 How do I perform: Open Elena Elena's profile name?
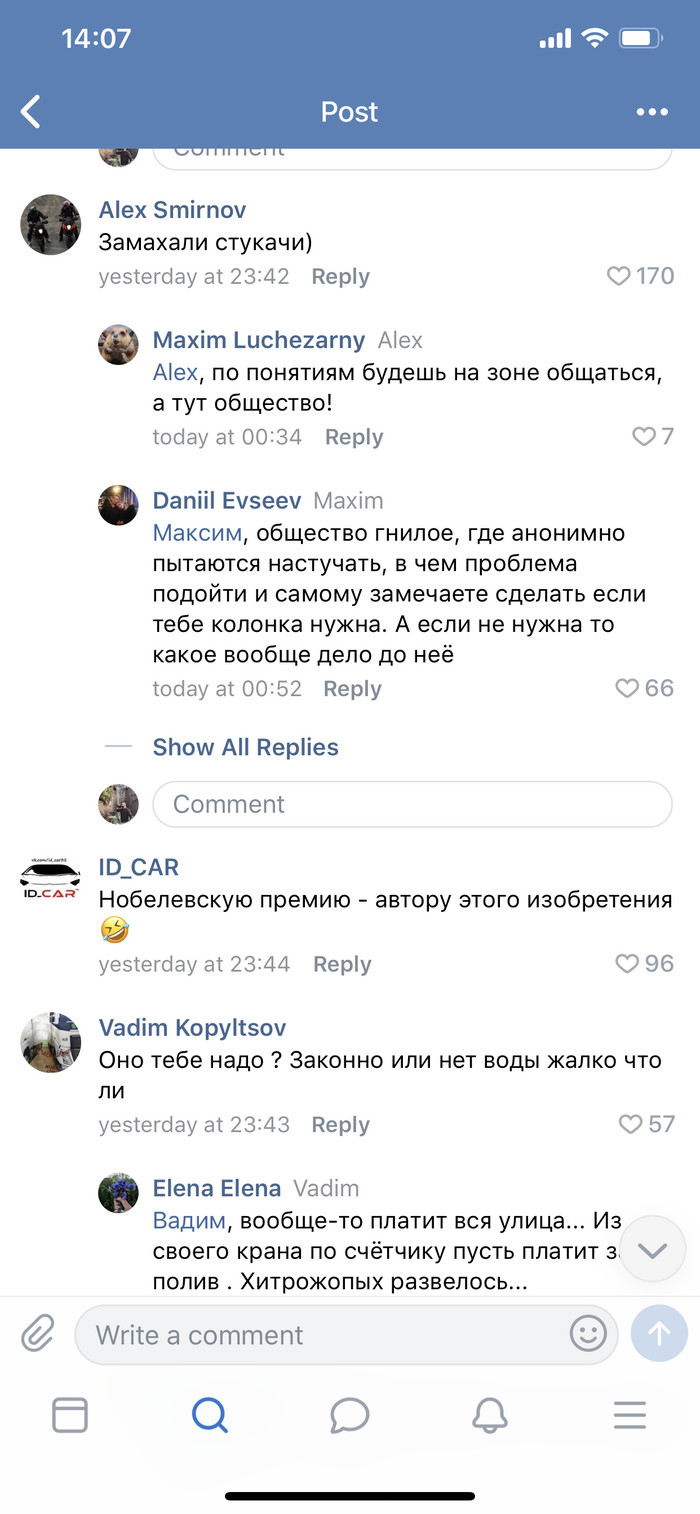click(216, 1188)
